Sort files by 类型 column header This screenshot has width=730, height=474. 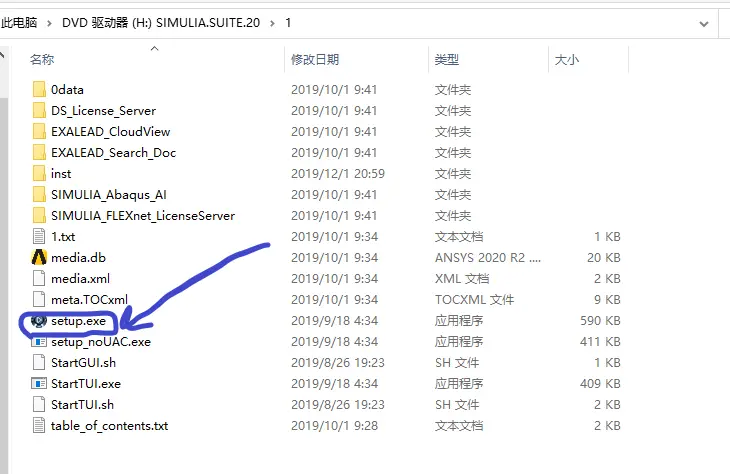[x=446, y=60]
